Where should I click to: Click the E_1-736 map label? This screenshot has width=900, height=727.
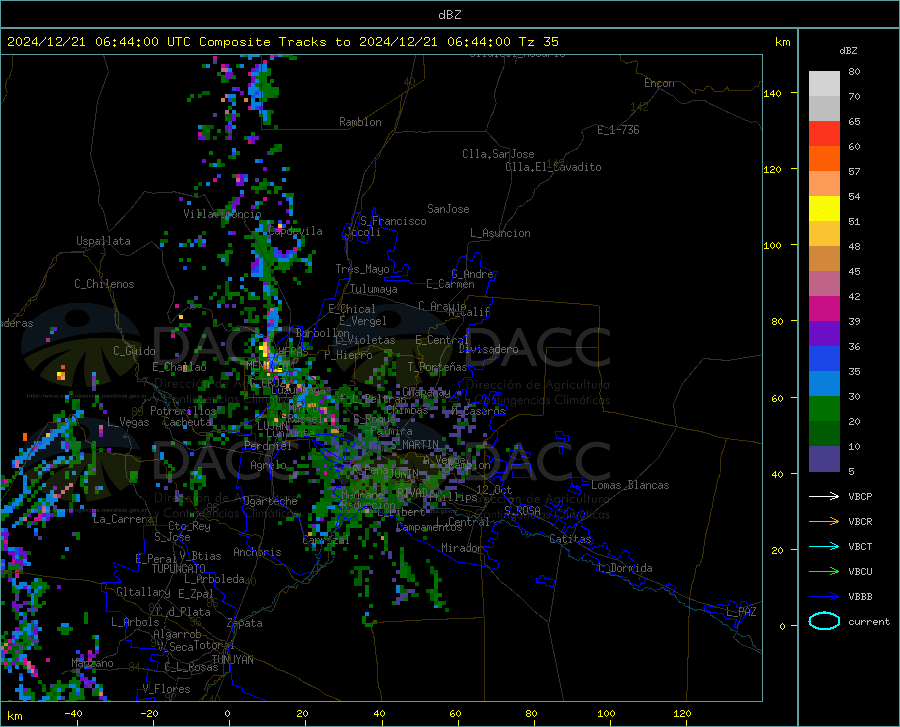[x=618, y=130]
